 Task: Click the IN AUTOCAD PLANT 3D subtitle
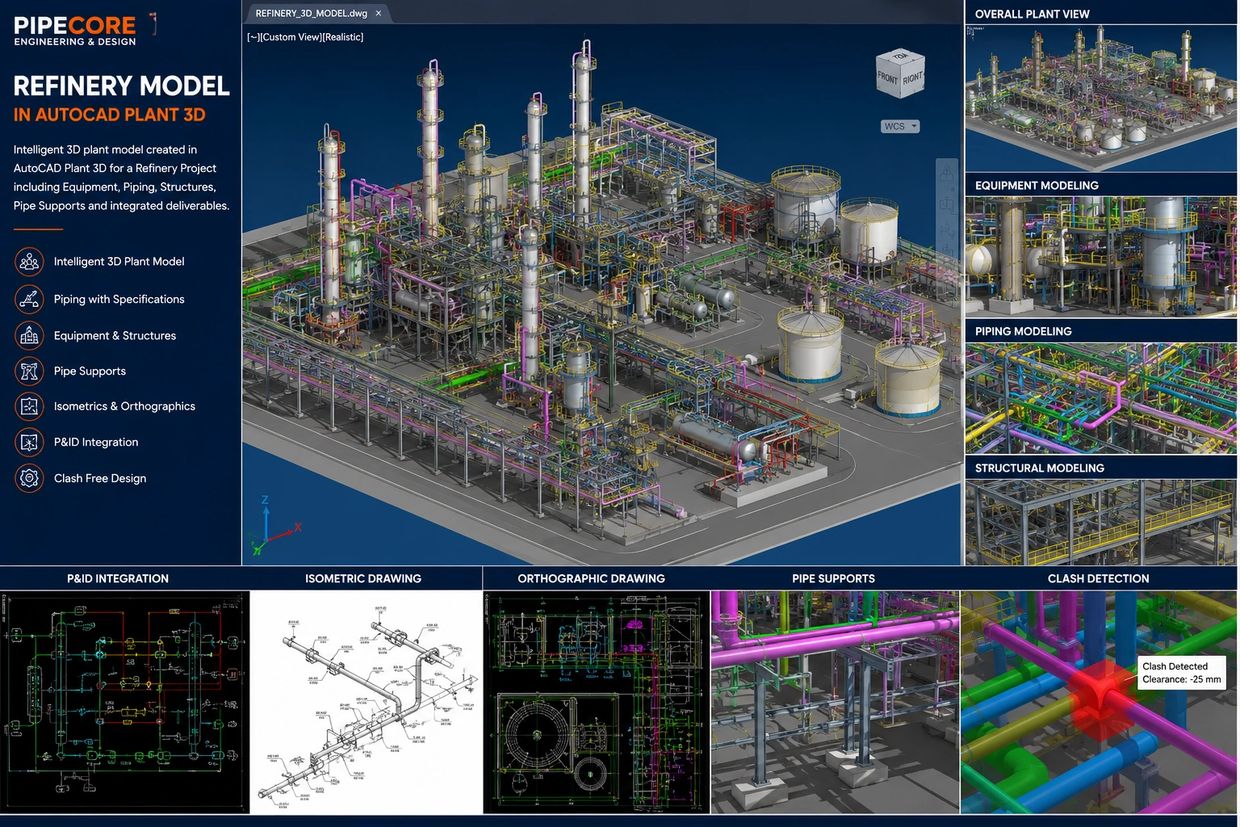pos(110,115)
